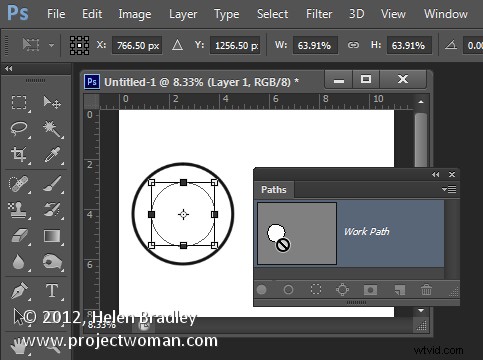The width and height of the screenshot is (483, 360).
Task: Open the Layer menu
Action: point(183,14)
